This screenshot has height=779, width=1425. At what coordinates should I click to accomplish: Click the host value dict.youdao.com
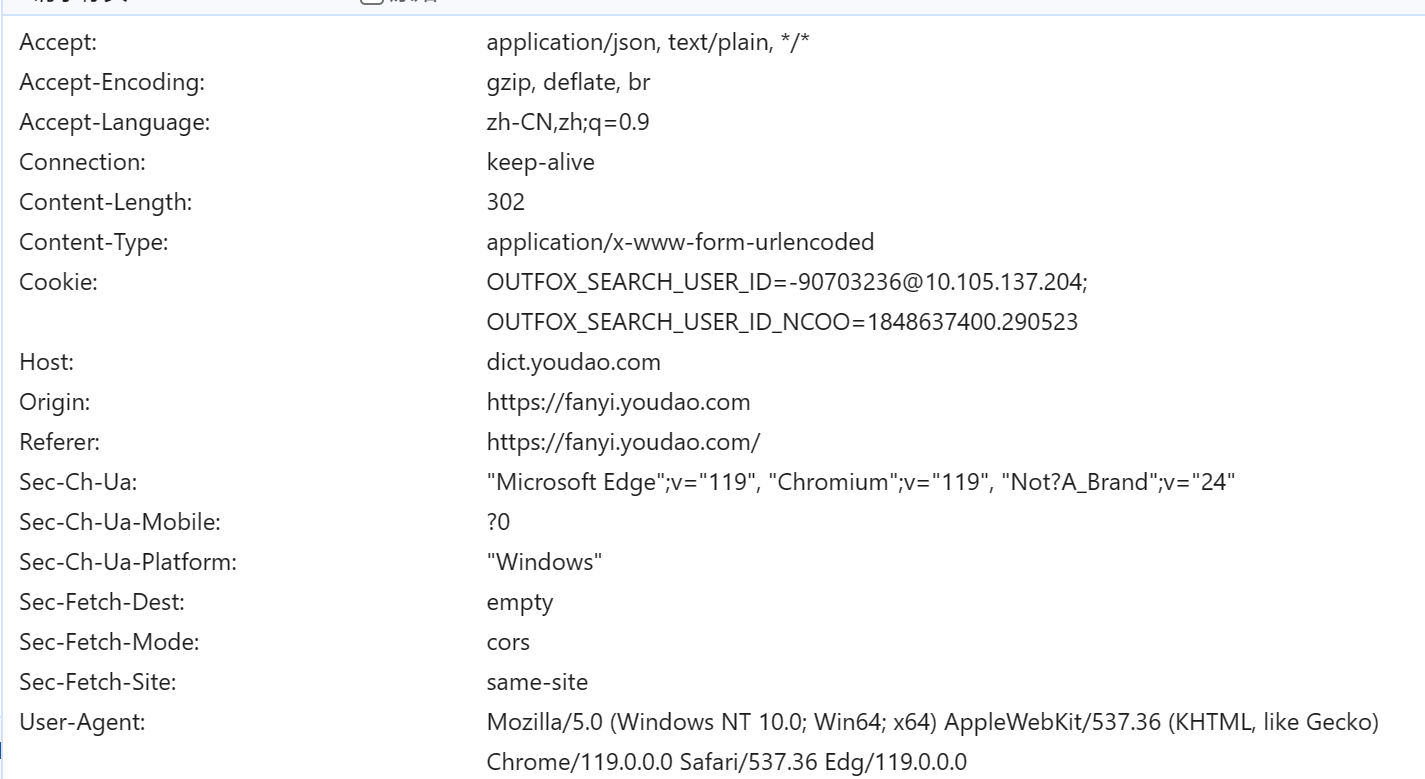click(573, 362)
